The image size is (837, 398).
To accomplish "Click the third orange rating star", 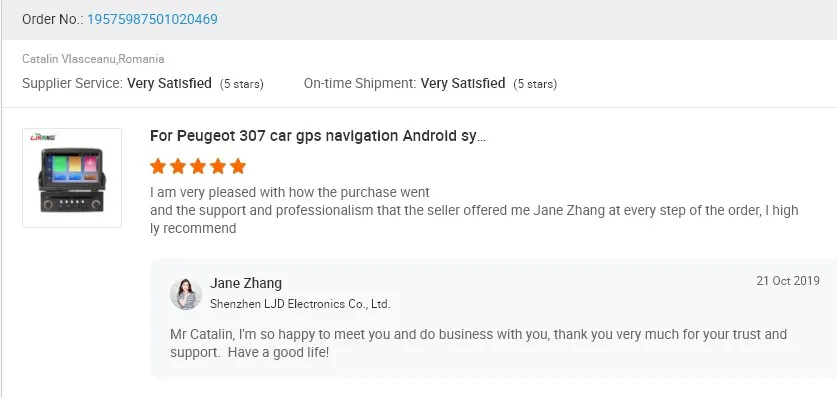I will click(198, 166).
